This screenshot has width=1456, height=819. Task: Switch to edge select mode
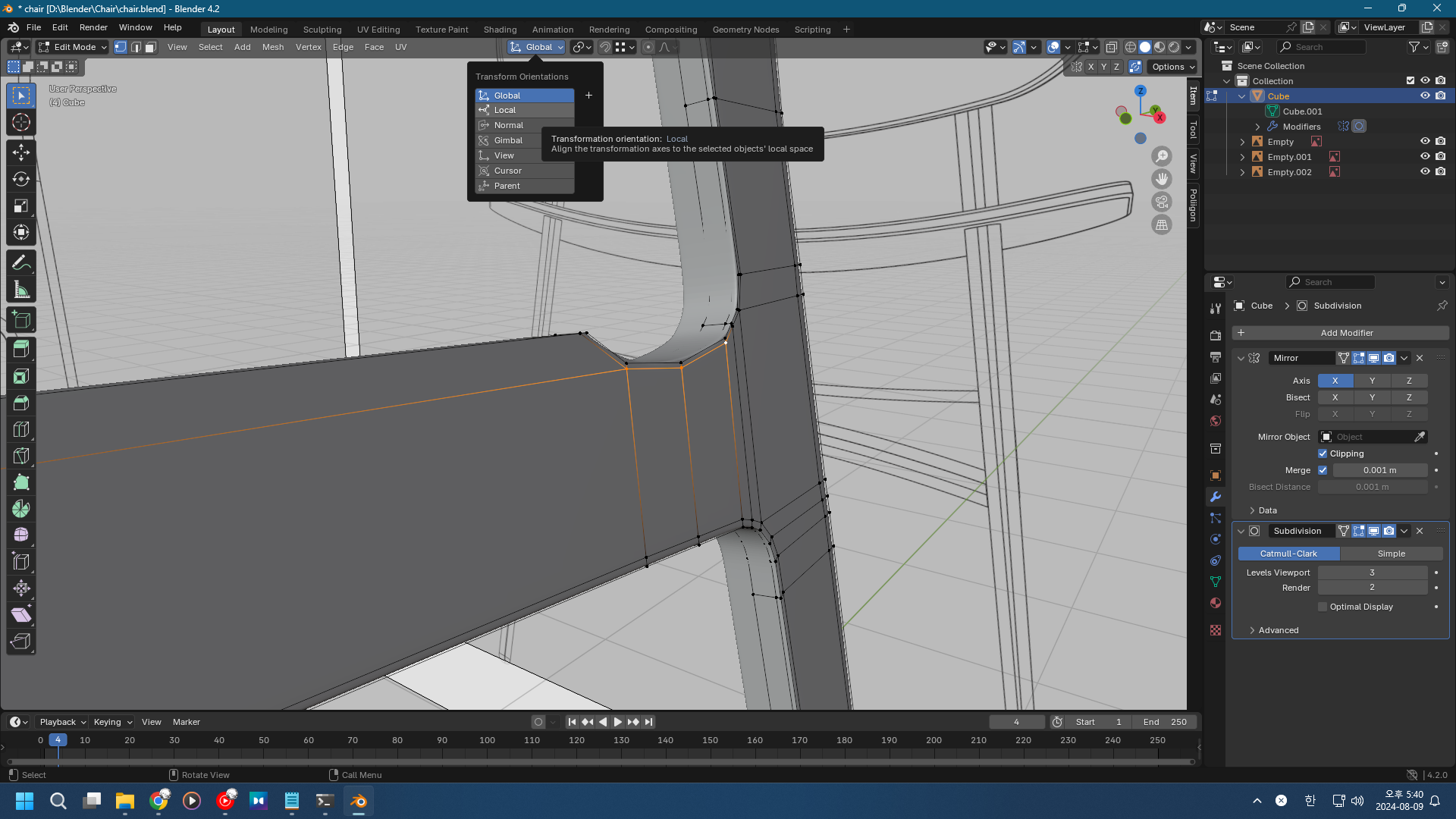coord(136,47)
